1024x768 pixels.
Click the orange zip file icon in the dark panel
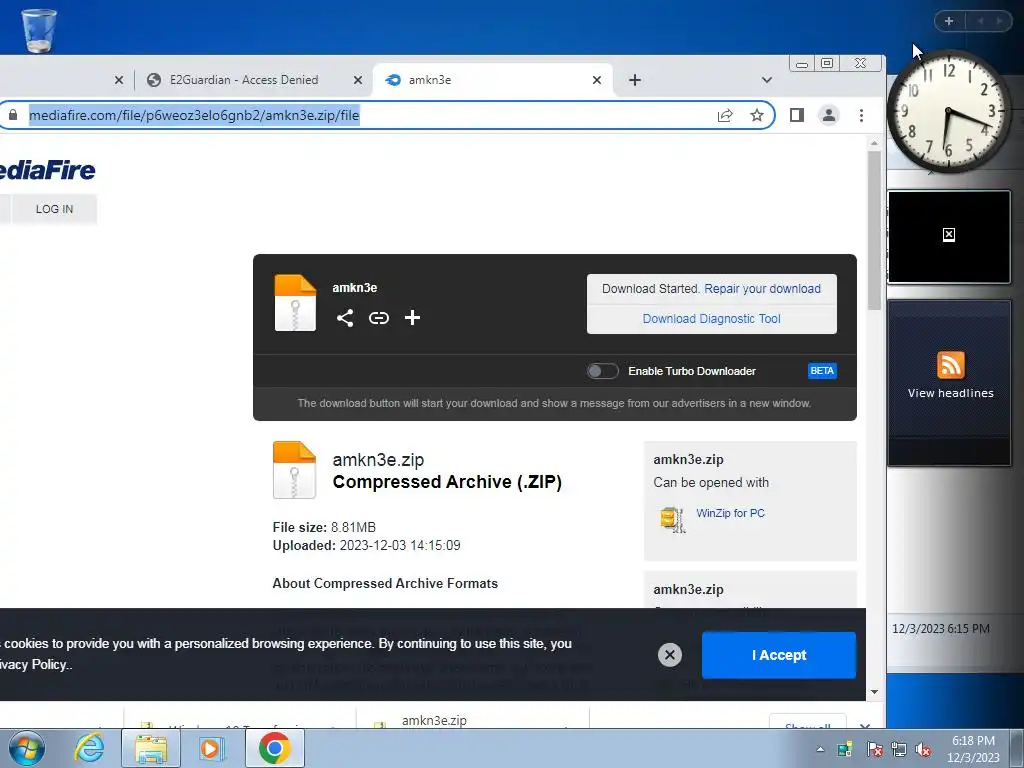point(295,303)
